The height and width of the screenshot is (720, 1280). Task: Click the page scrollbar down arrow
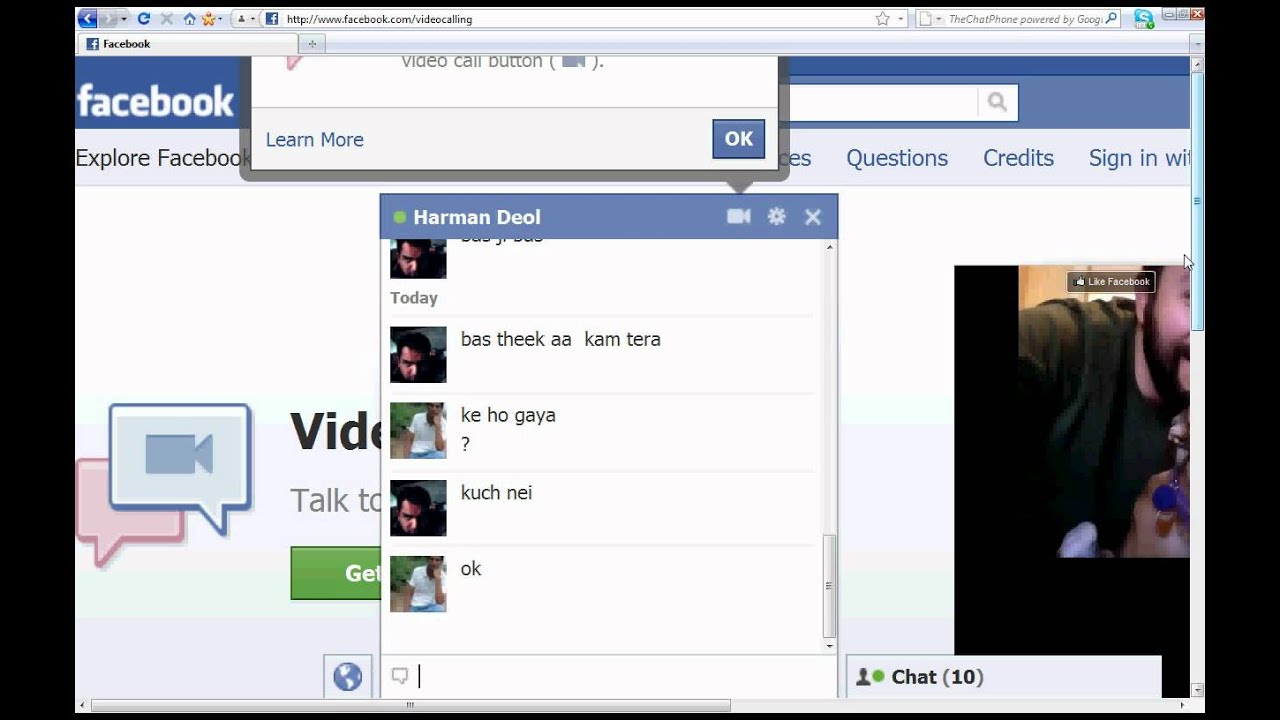[x=1197, y=689]
